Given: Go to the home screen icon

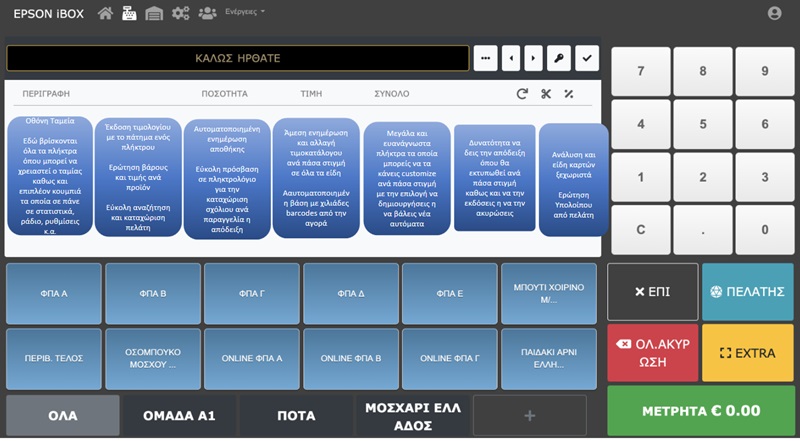Looking at the screenshot, I should tap(105, 13).
